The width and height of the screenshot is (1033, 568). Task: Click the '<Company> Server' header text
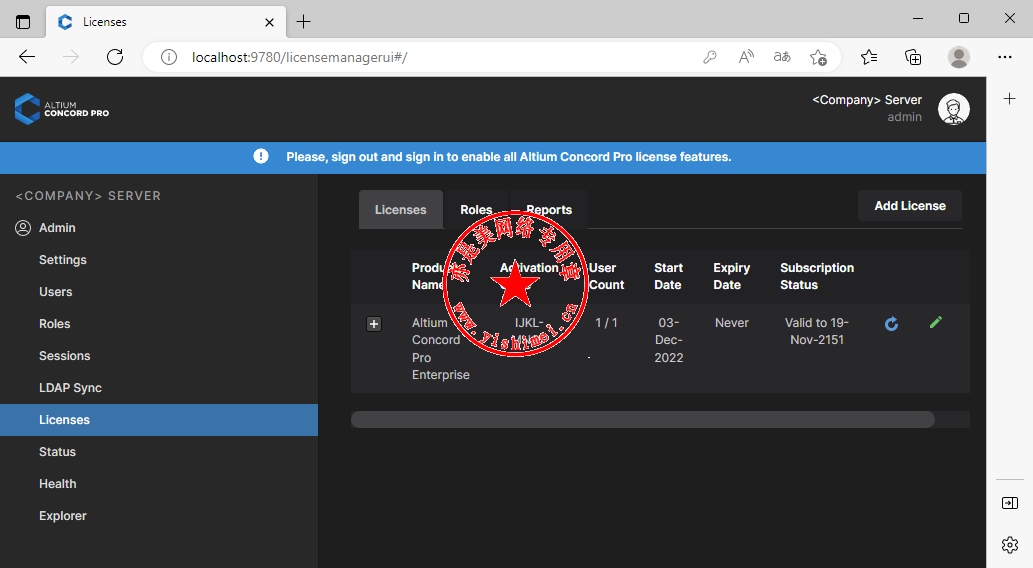pos(867,99)
